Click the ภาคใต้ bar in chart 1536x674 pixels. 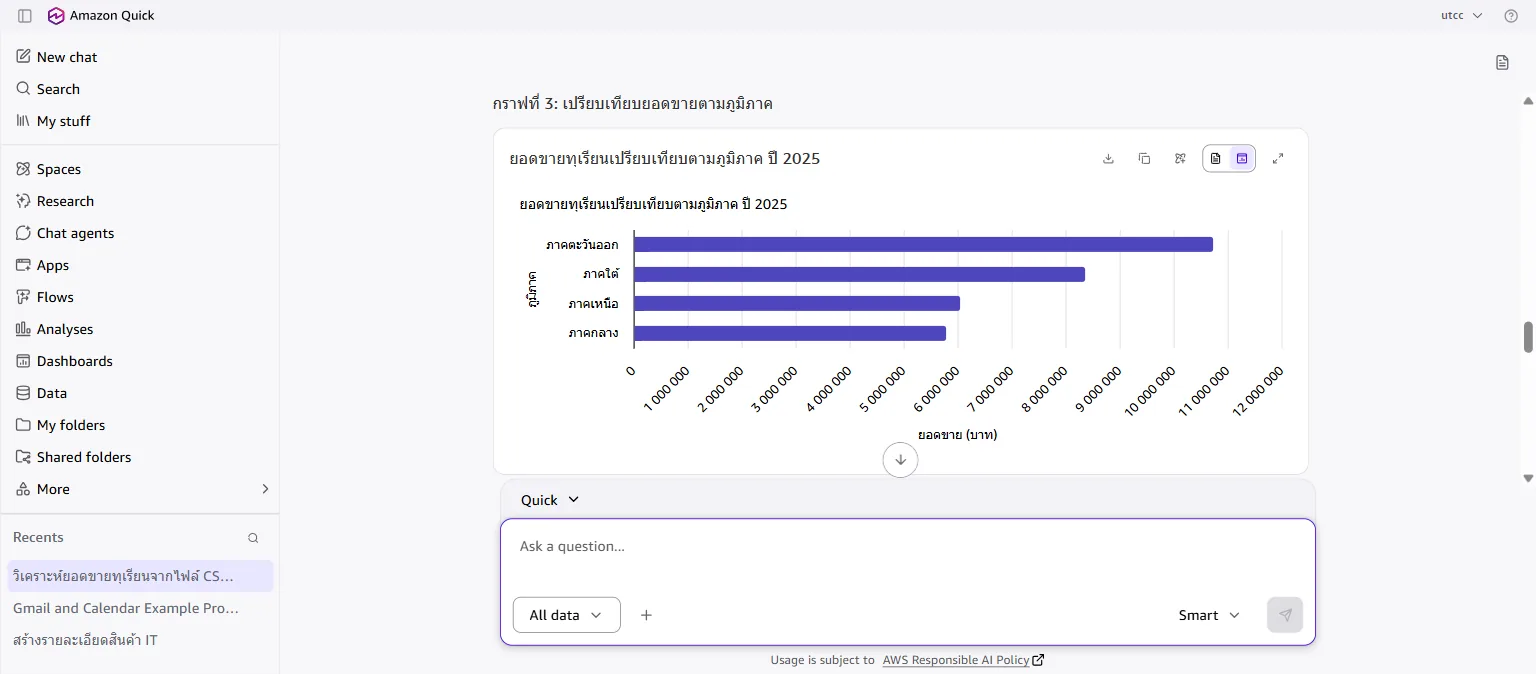859,274
